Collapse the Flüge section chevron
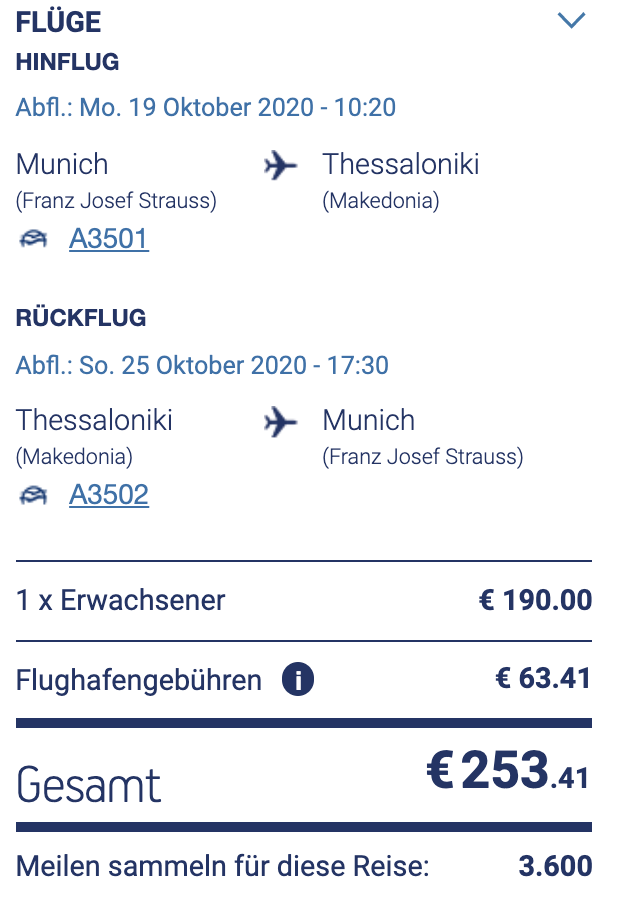The height and width of the screenshot is (906, 632). click(x=571, y=20)
